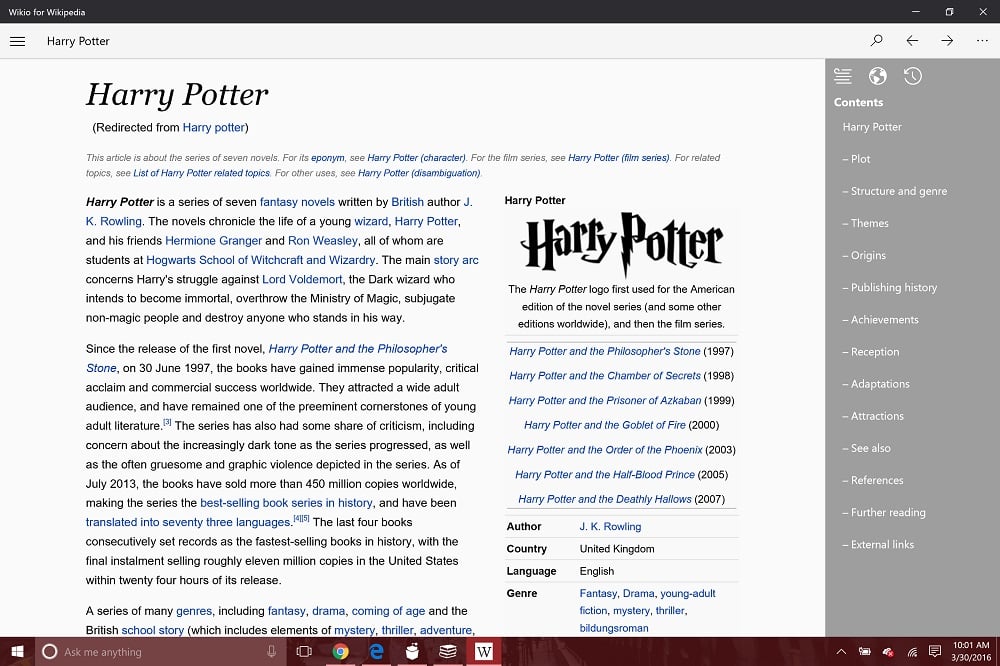The width and height of the screenshot is (1000, 666).
Task: Click Cortana 'Ask me anything' search box
Action: coord(162,651)
